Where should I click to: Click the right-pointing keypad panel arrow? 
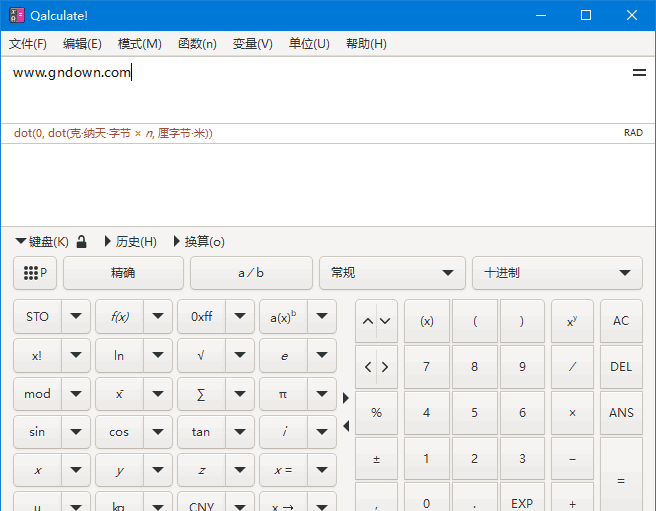click(x=346, y=398)
